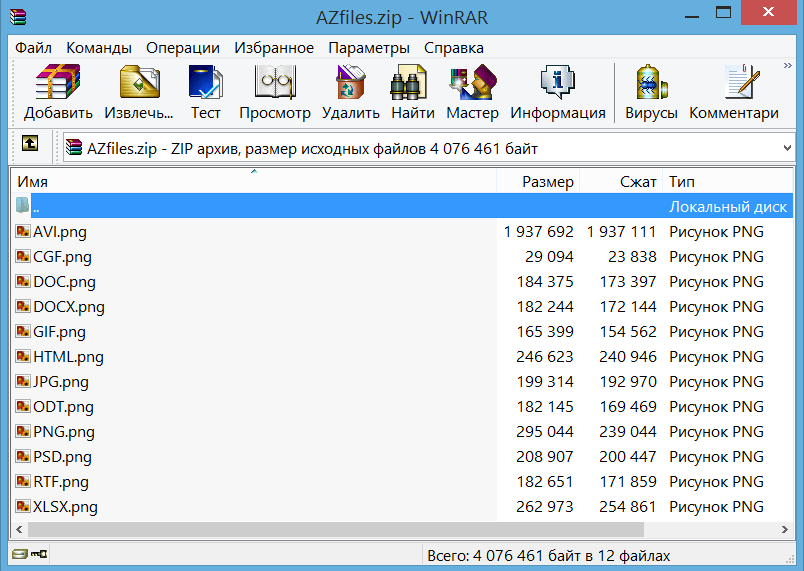Click packed size value 169 469
Image resolution: width=804 pixels, height=571 pixels.
pyautogui.click(x=628, y=406)
